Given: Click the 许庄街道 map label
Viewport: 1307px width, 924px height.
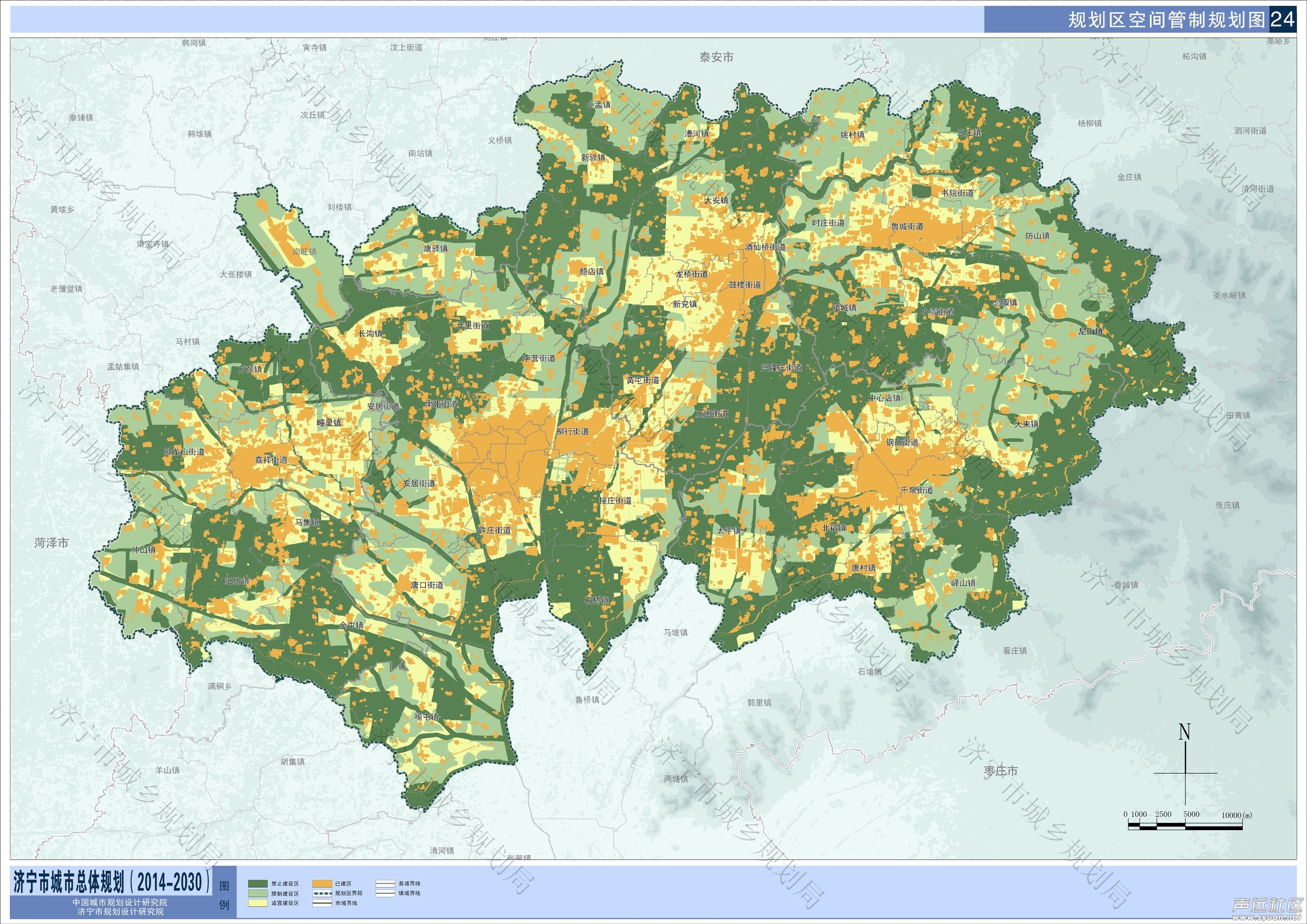Looking at the screenshot, I should pos(494,530).
